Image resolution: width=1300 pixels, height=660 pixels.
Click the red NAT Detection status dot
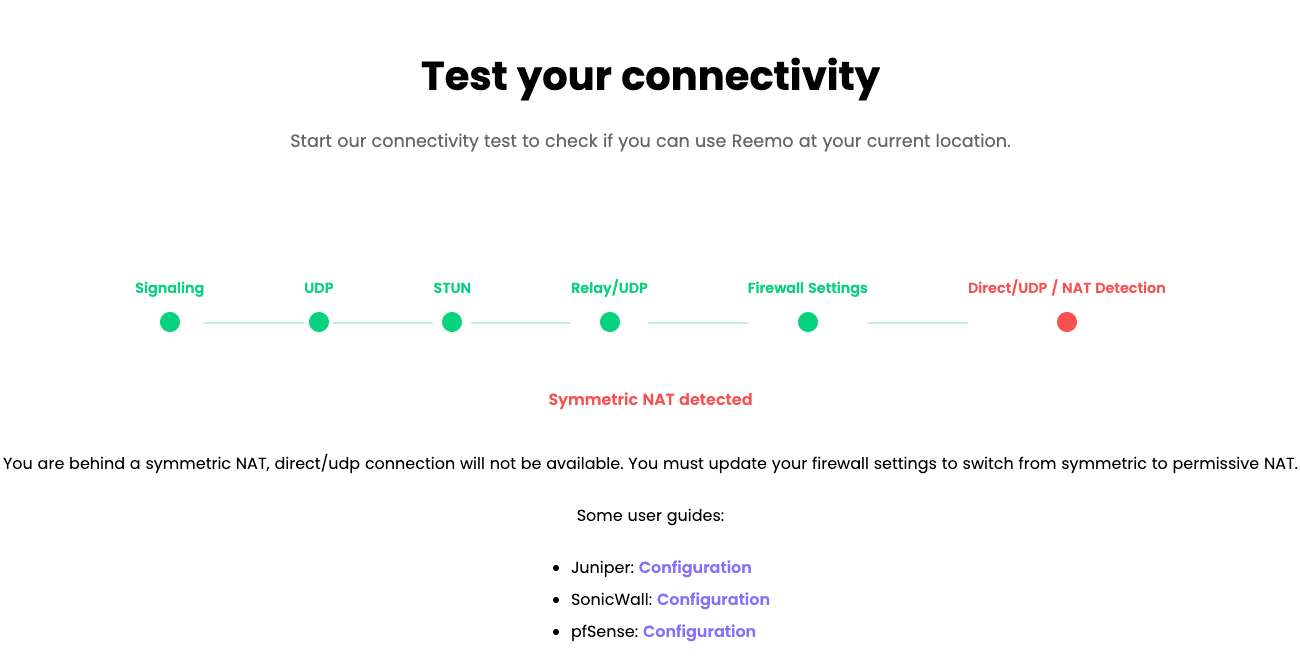(x=1067, y=322)
